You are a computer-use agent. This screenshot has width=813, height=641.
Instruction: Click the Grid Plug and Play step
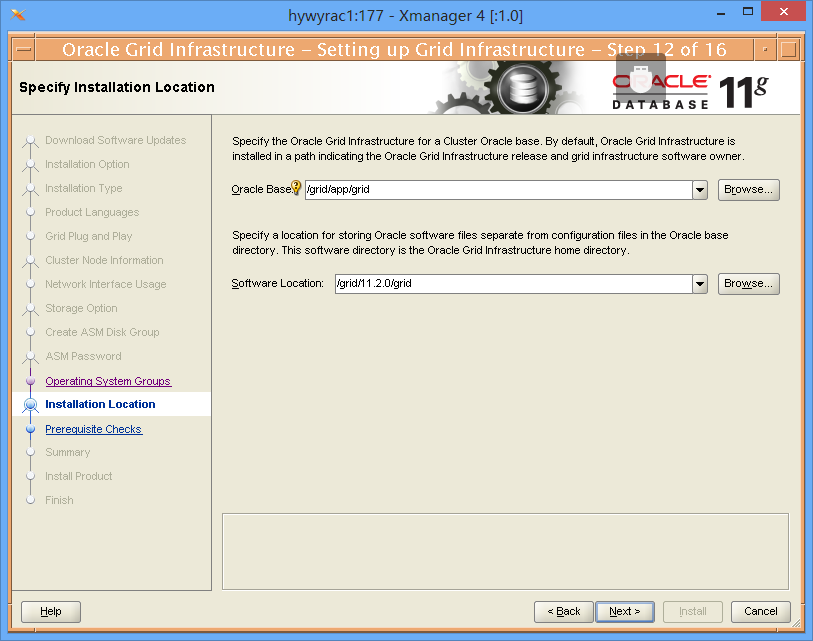coord(89,236)
